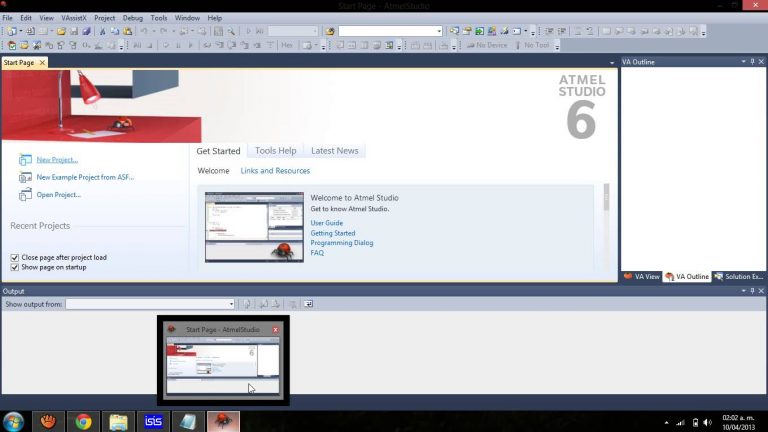768x432 pixels.
Task: Pin the VA Outline panel
Action: pyautogui.click(x=753, y=62)
